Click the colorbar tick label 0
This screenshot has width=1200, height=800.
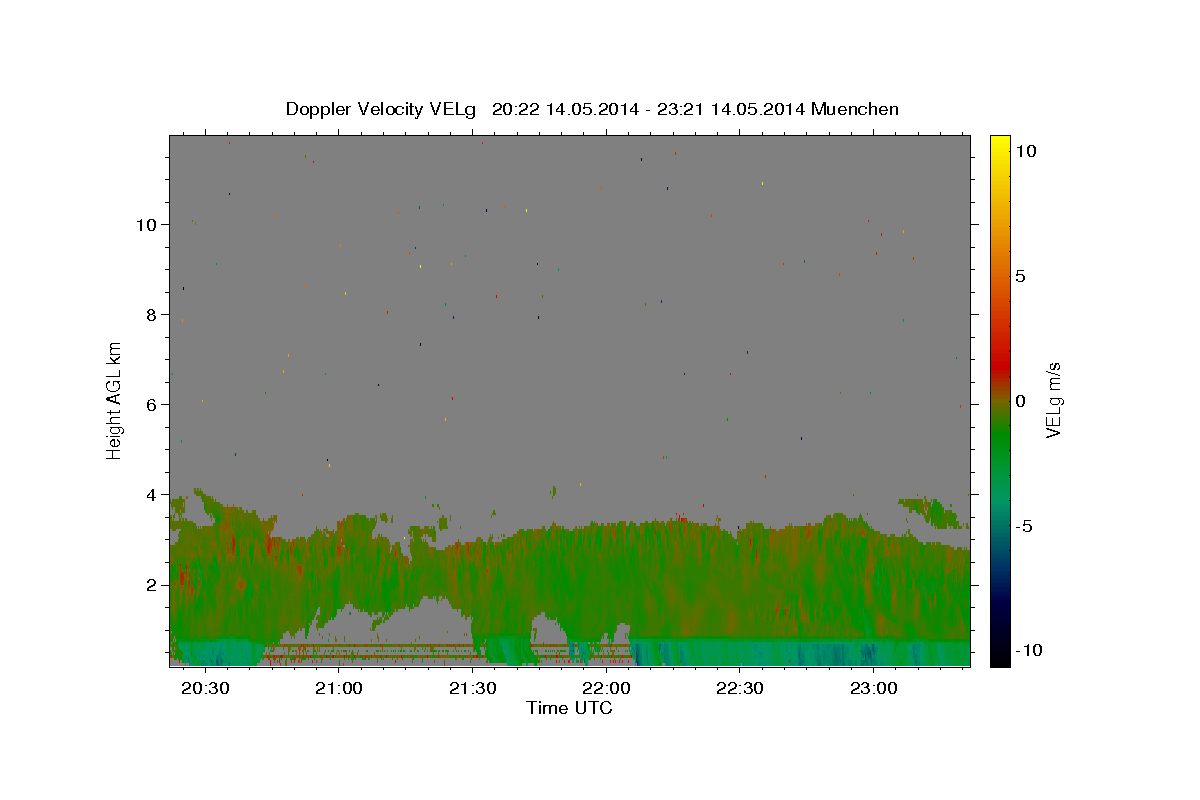click(1020, 401)
